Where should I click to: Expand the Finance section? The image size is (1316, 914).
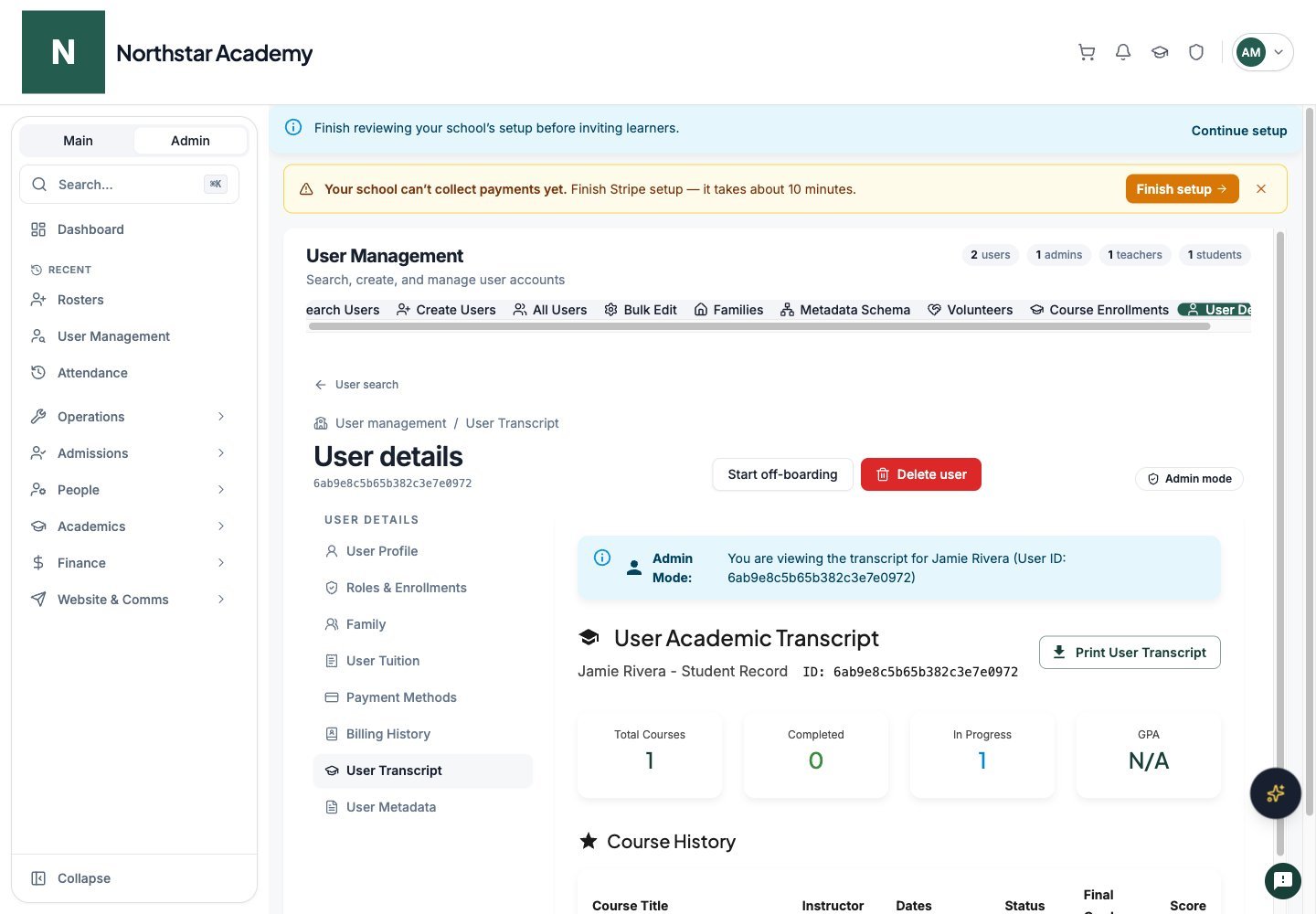(129, 563)
